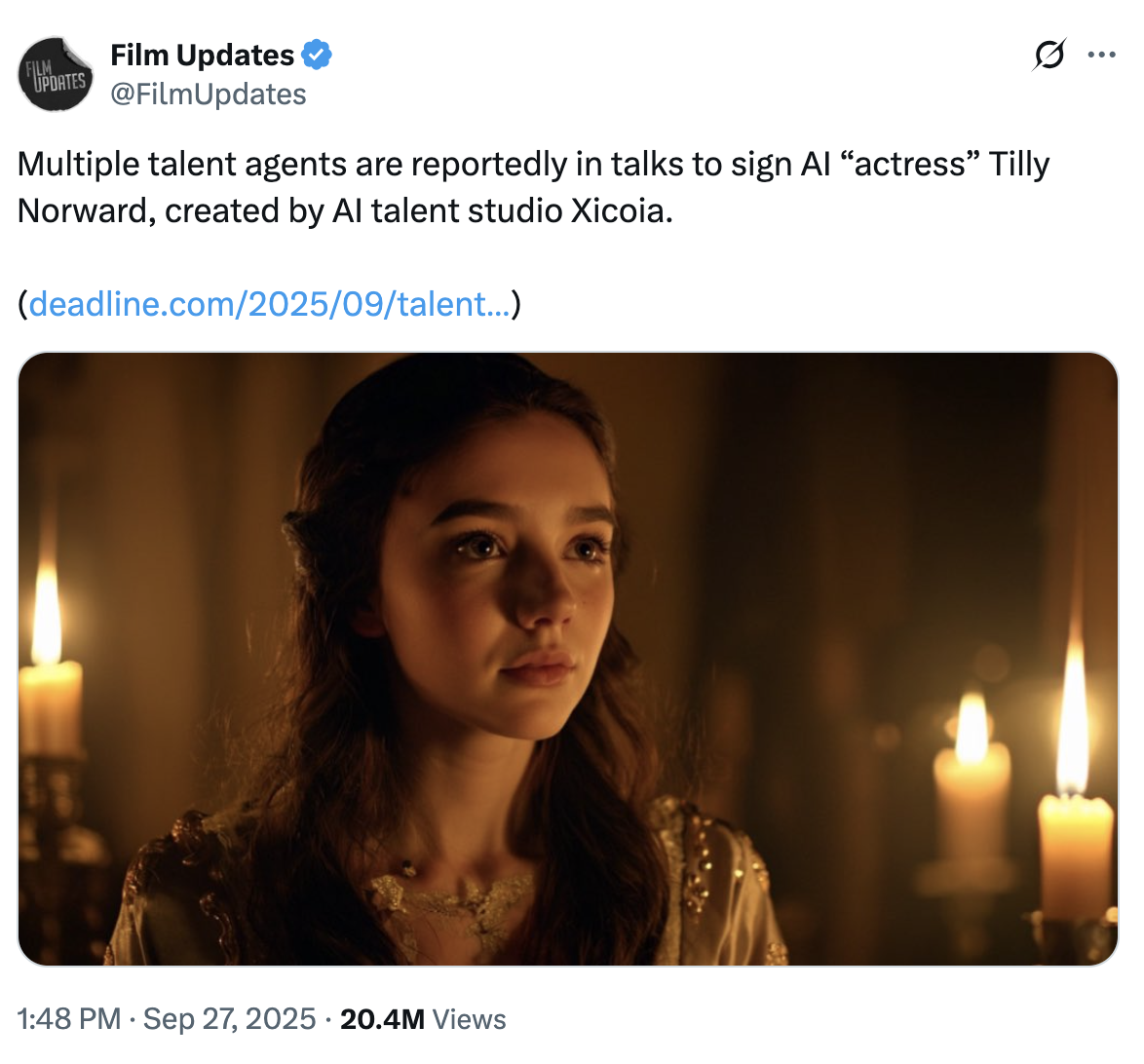Click the 1:48 PM timestamp
The height and width of the screenshot is (1064, 1144).
point(69,1019)
